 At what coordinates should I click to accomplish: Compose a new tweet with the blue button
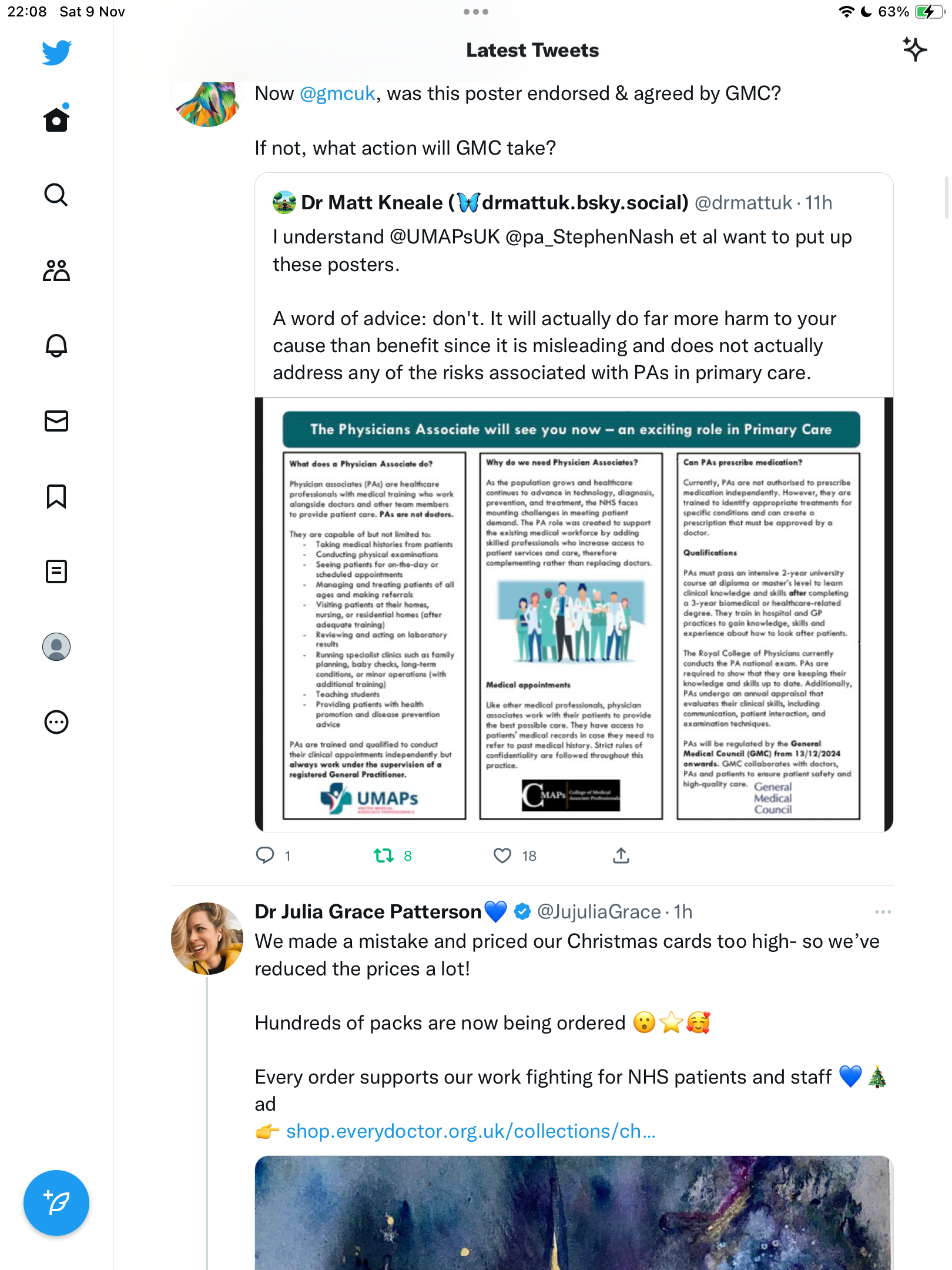56,1203
